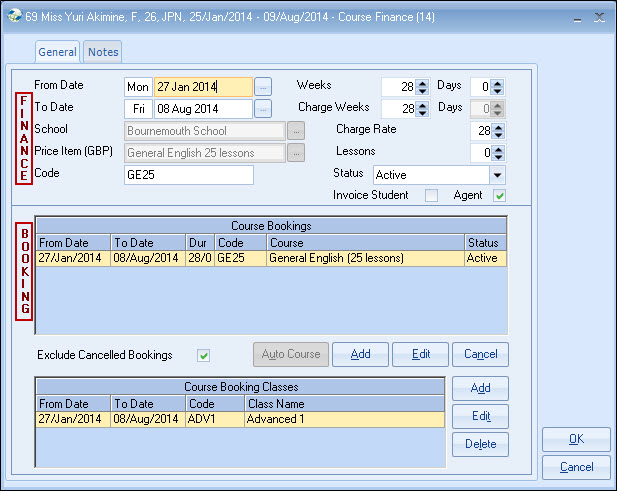This screenshot has height=491, width=617.
Task: Select the General tab
Action: point(58,52)
